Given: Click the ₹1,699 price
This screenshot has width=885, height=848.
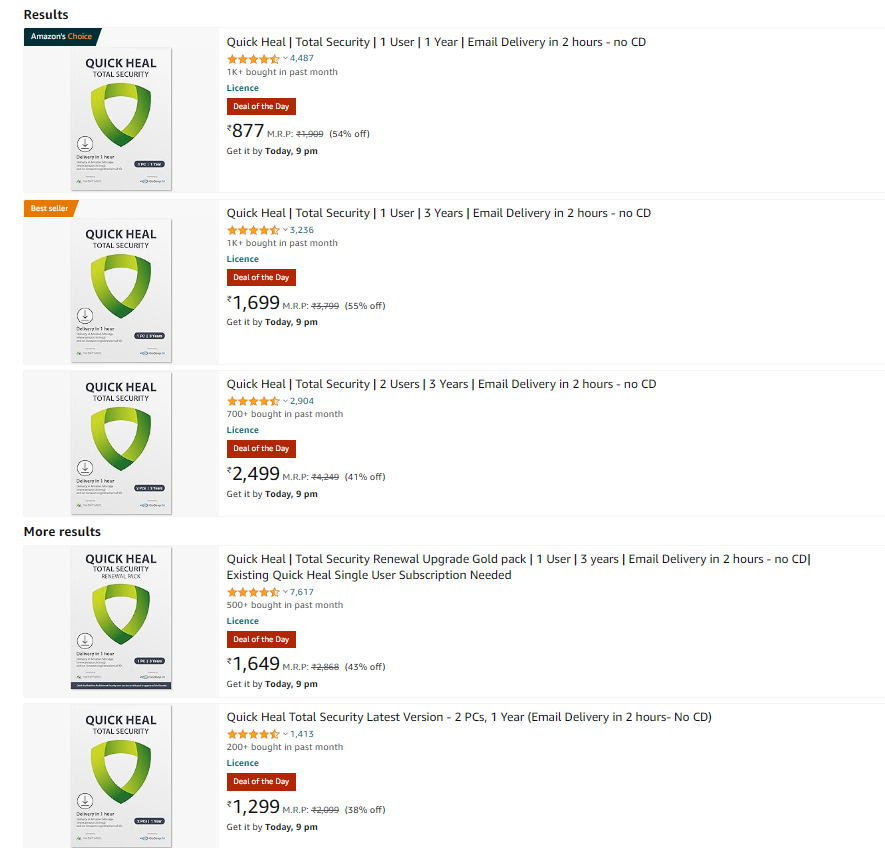Looking at the screenshot, I should pos(255,303).
